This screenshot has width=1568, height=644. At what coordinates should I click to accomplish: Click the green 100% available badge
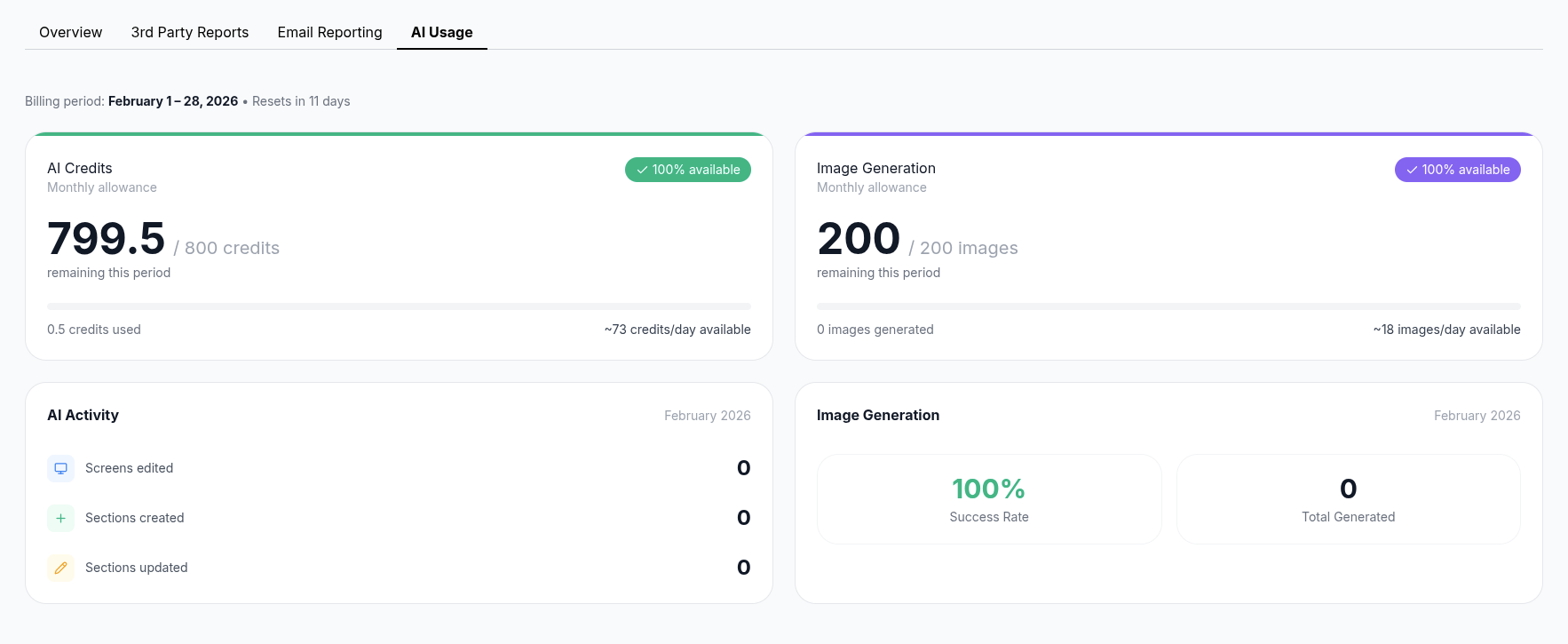click(687, 170)
